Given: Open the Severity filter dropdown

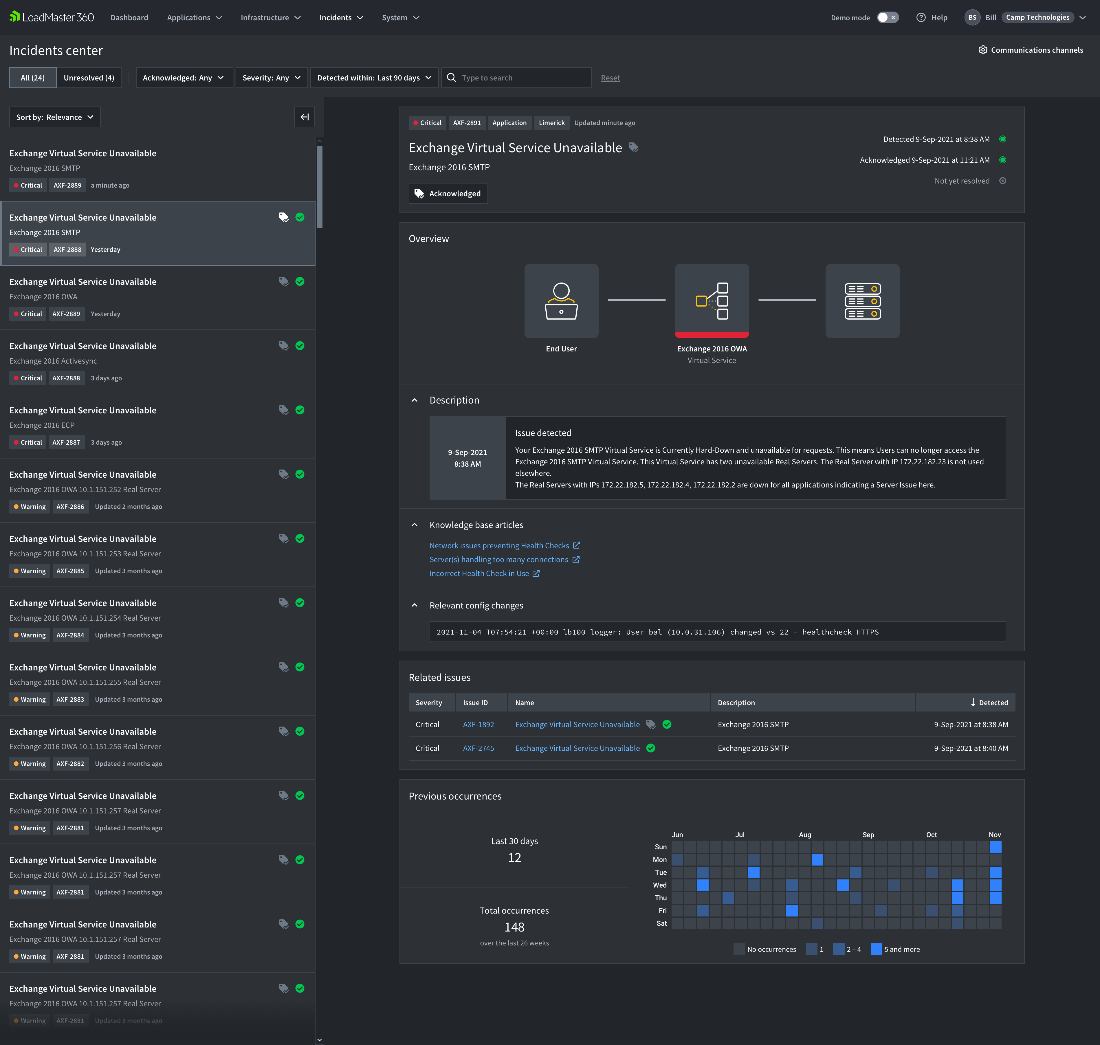Looking at the screenshot, I should 271,78.
